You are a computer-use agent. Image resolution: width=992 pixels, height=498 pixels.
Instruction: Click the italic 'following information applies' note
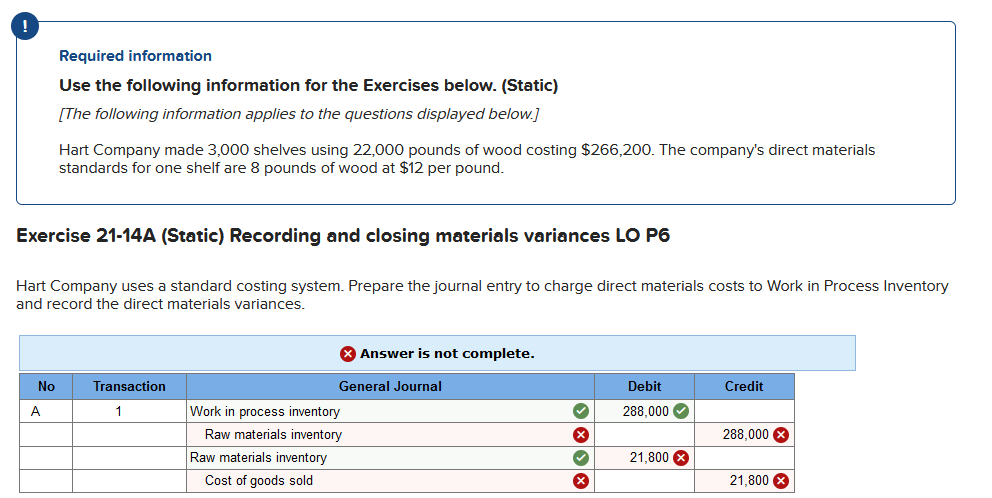pos(299,114)
